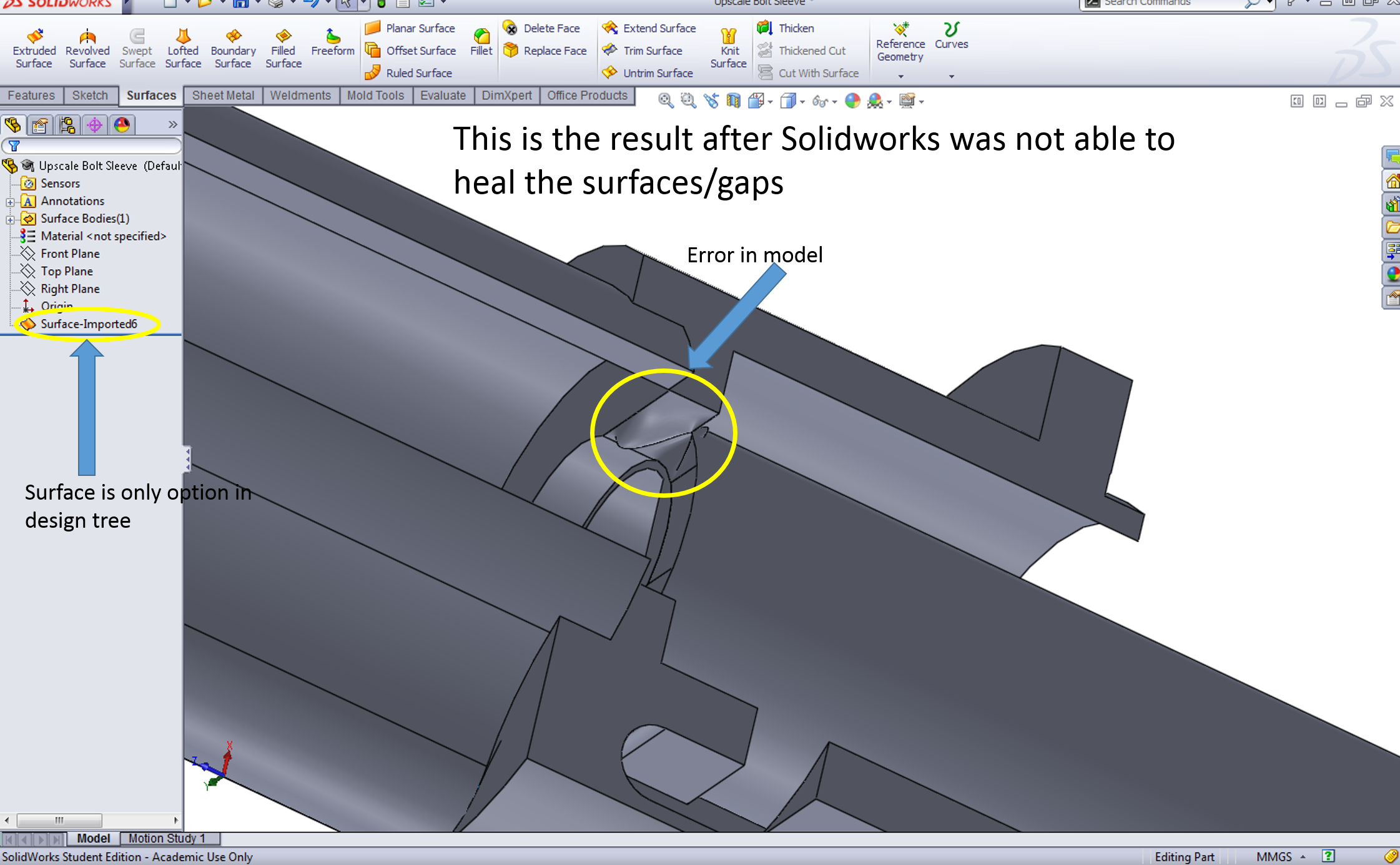Viewport: 1400px width, 865px height.
Task: Open the Curves dropdown arrow
Action: click(x=951, y=76)
